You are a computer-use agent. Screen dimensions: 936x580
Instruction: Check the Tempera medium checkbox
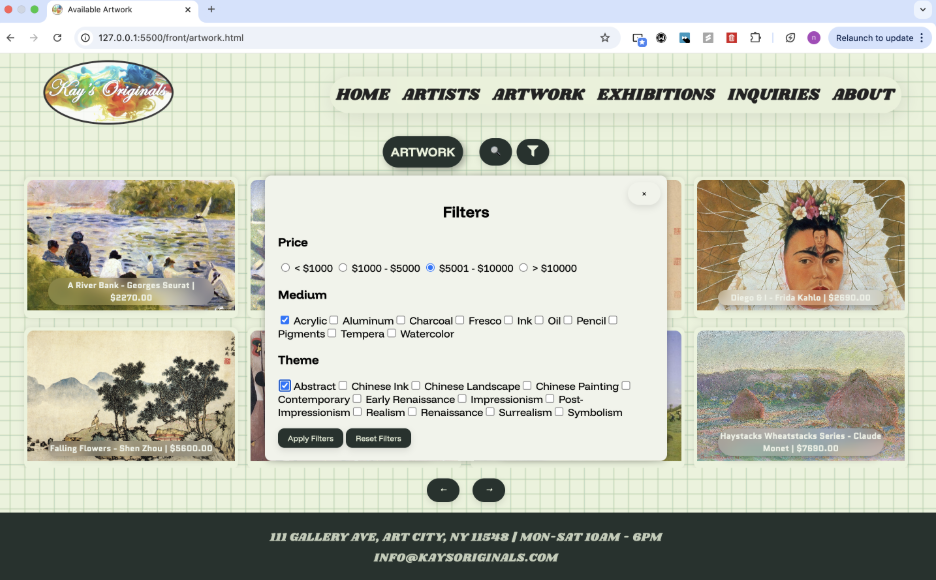tap(331, 333)
